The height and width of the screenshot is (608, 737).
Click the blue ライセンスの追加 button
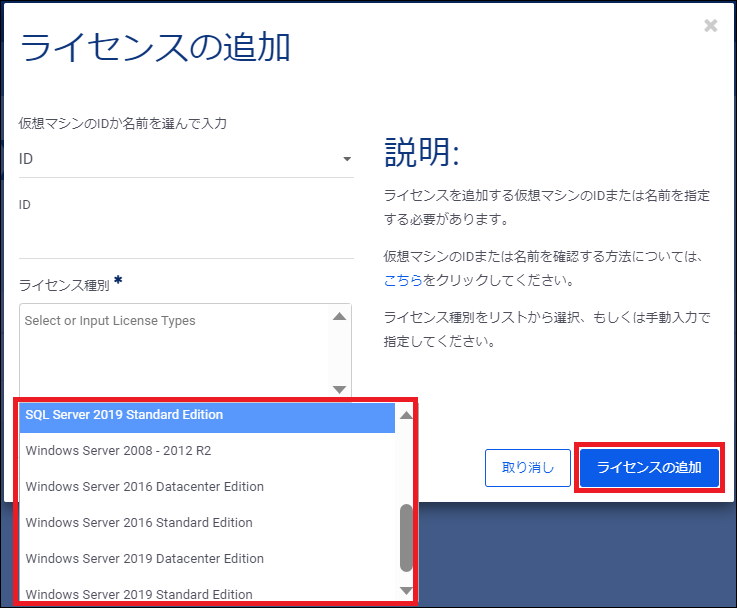pyautogui.click(x=649, y=468)
